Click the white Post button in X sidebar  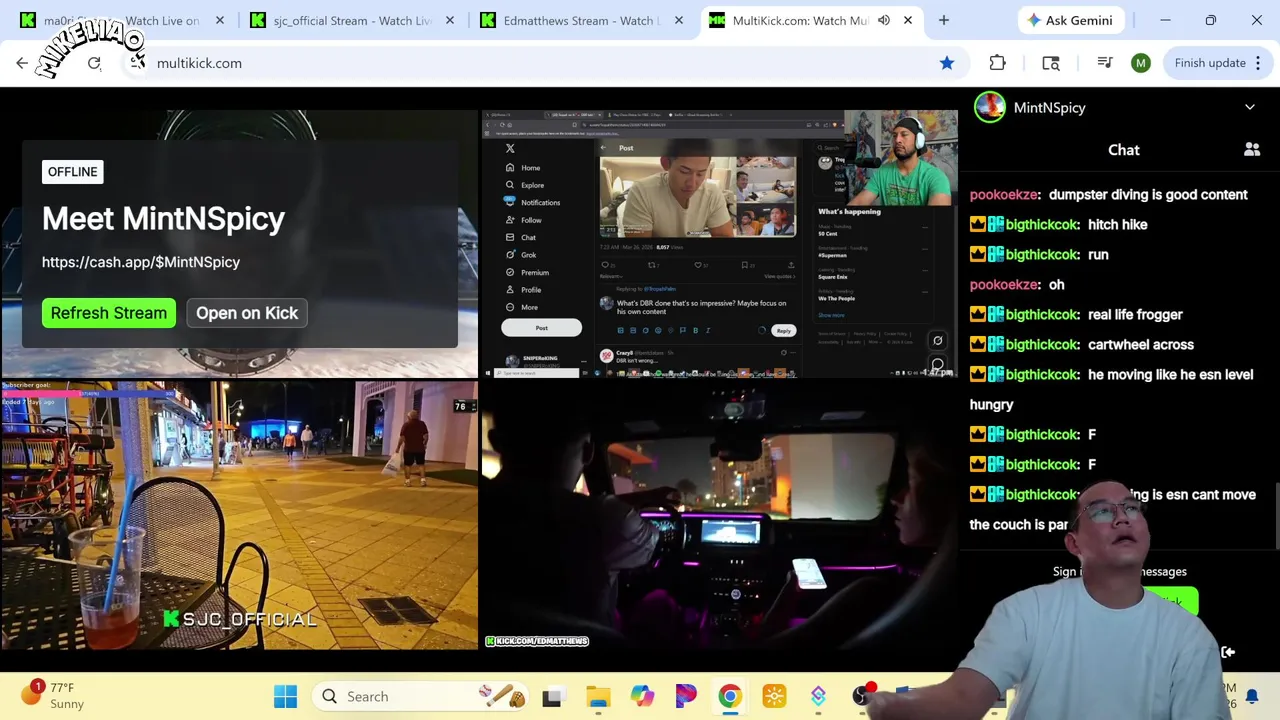point(541,328)
